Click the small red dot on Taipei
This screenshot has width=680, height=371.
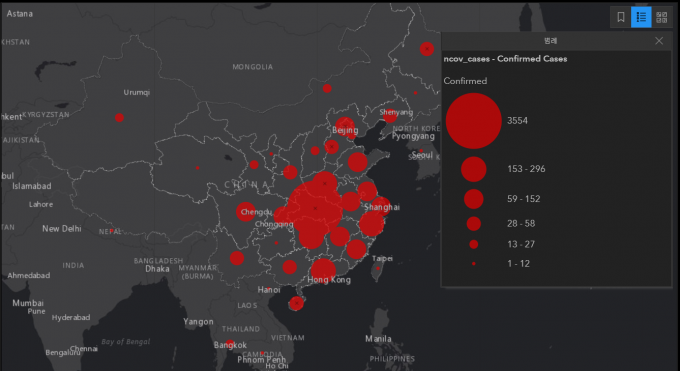pyautogui.click(x=378, y=268)
